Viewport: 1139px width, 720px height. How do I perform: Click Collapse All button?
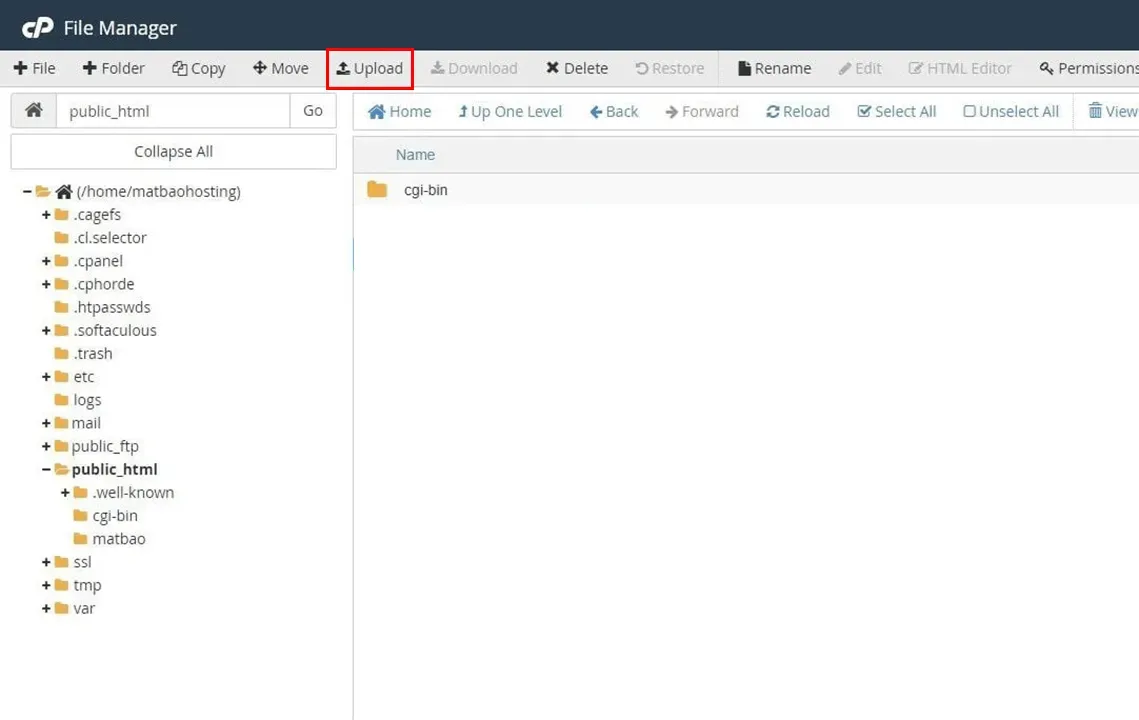pyautogui.click(x=174, y=152)
